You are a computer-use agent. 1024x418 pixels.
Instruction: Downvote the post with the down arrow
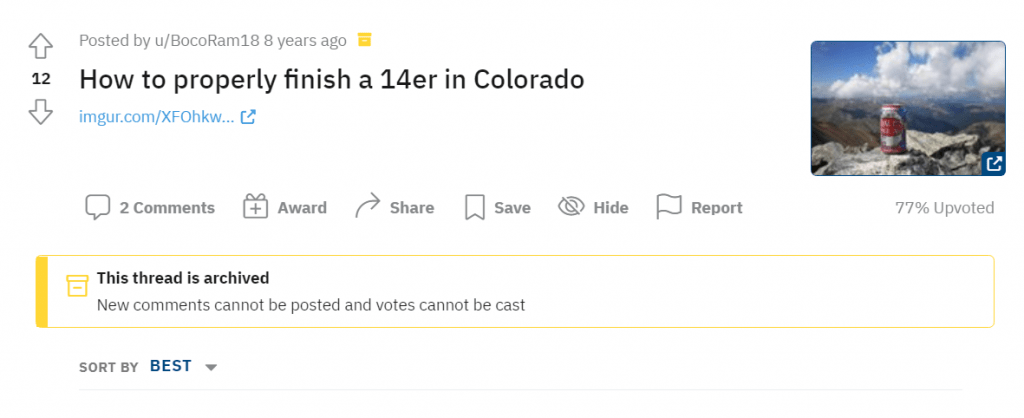tap(40, 111)
